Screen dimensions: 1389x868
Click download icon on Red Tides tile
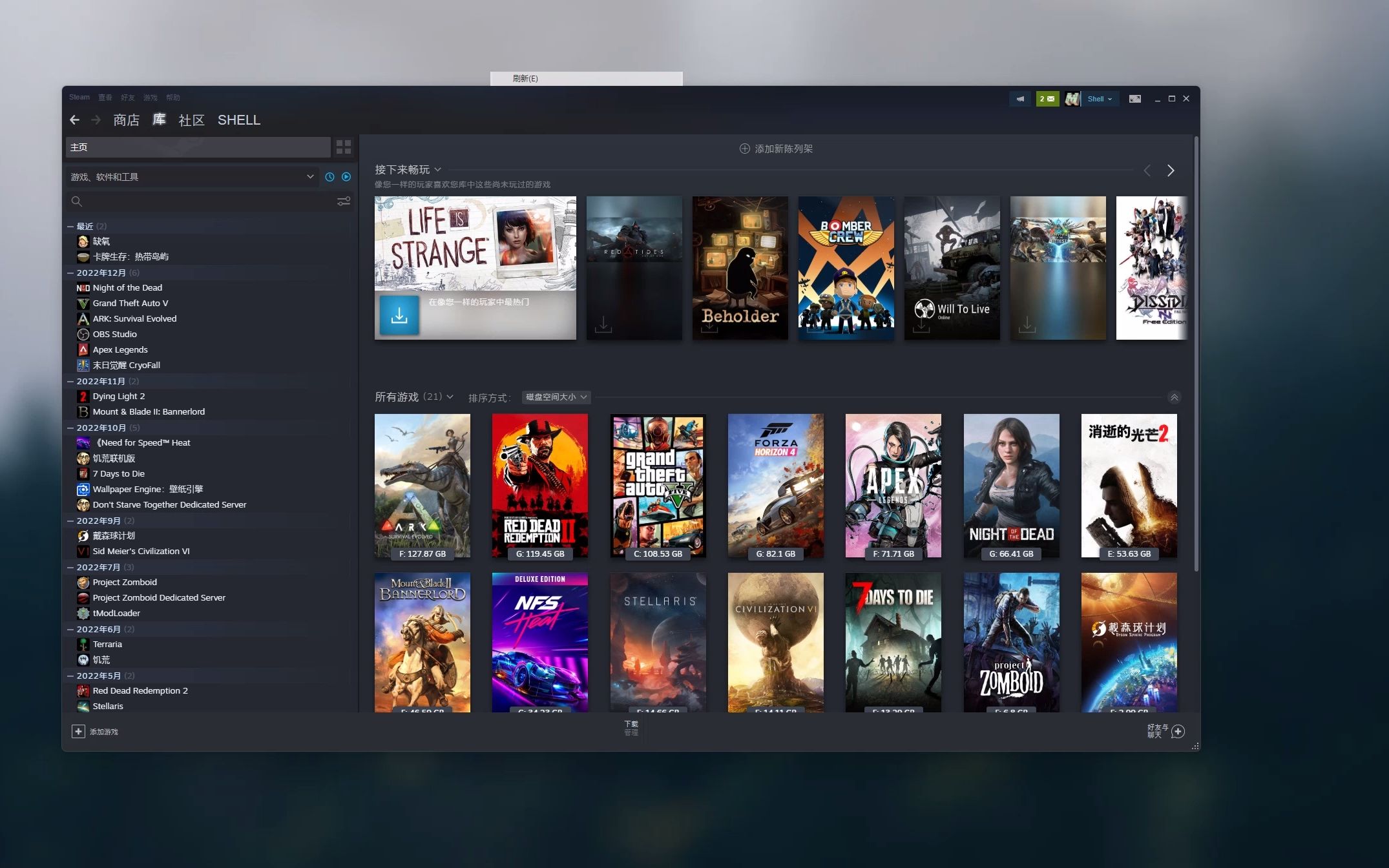(603, 324)
